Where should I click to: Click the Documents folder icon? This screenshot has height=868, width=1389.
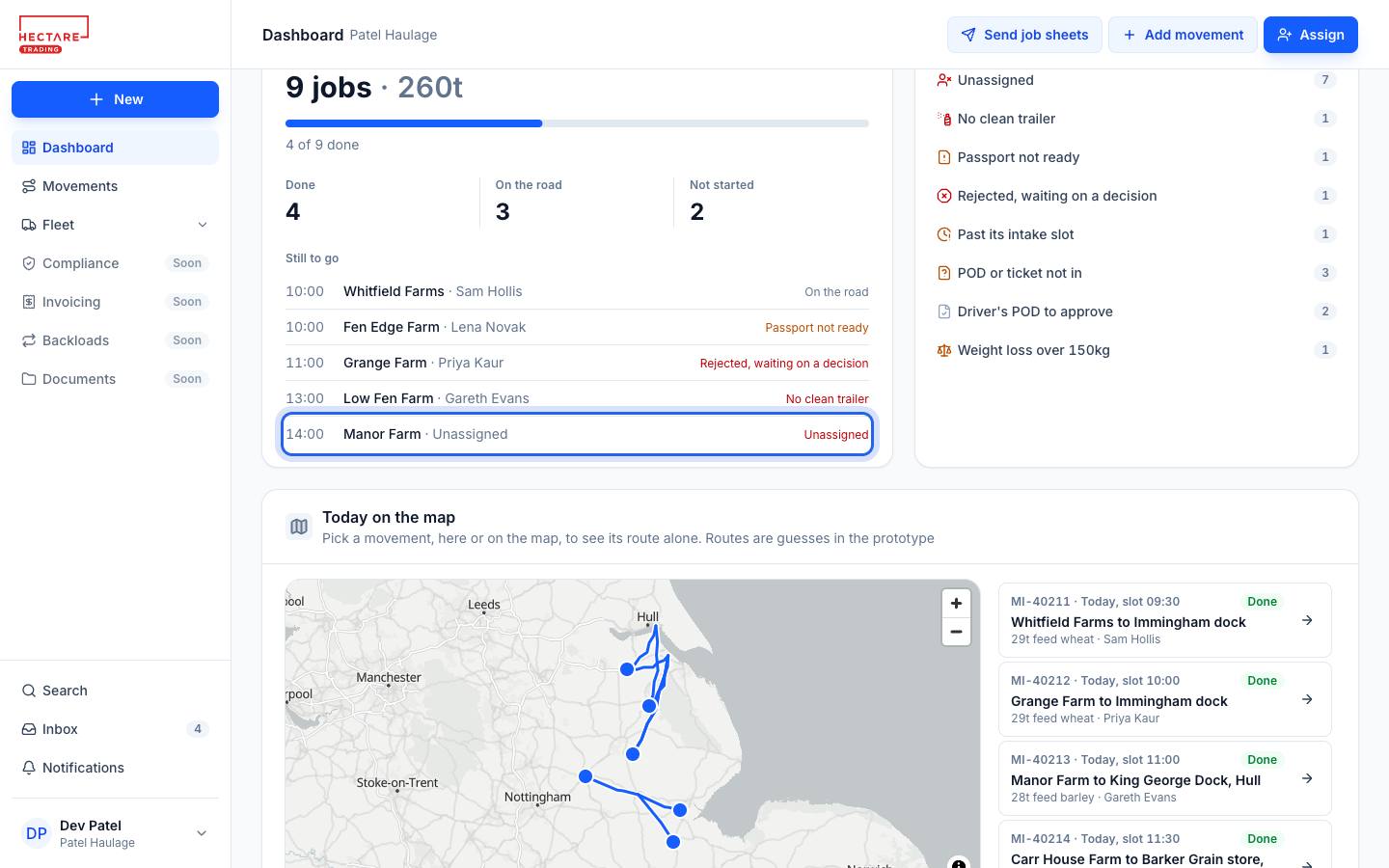pyautogui.click(x=29, y=379)
